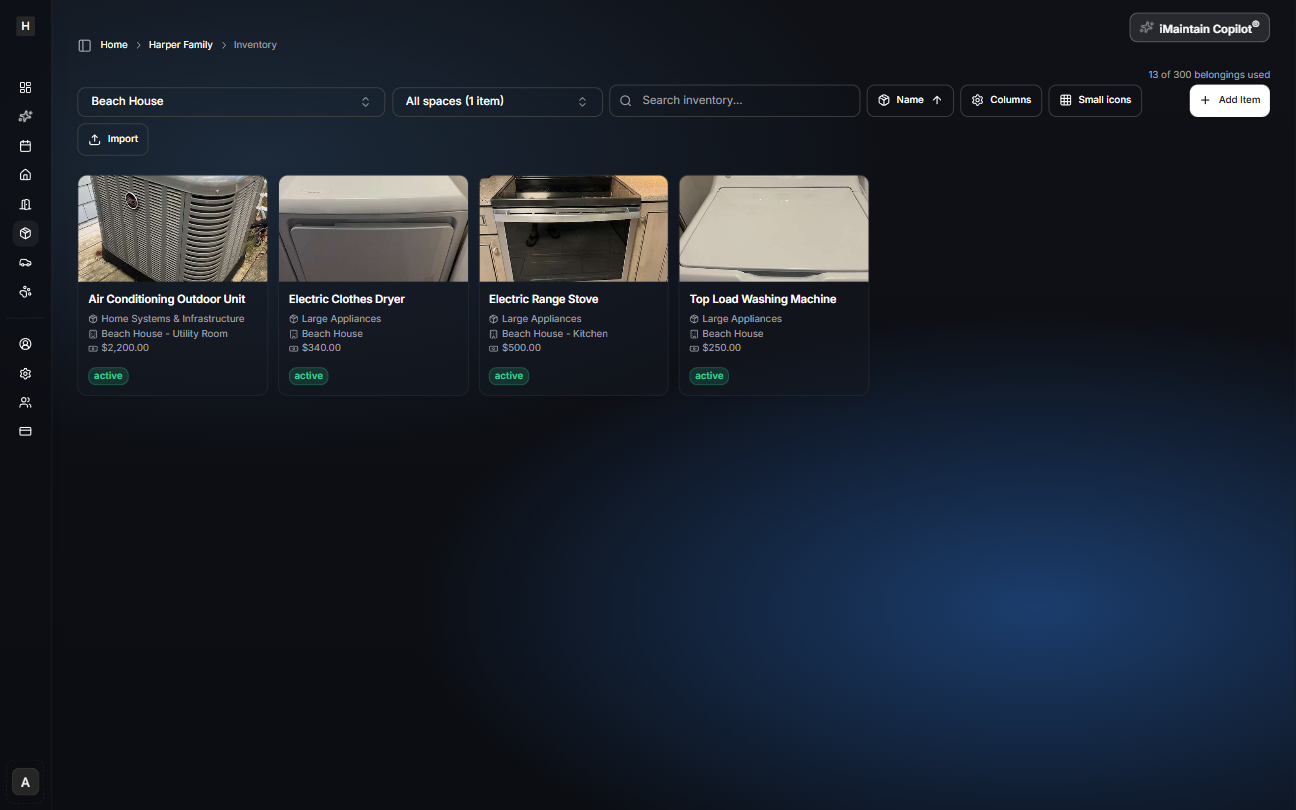Toggle the active status badge on Electric Range Stove
Viewport: 1296px width, 810px height.
click(x=508, y=375)
